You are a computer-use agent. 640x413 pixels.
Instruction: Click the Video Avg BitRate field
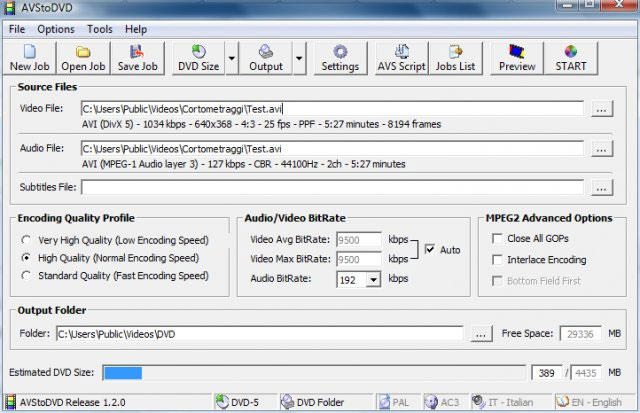pos(358,240)
